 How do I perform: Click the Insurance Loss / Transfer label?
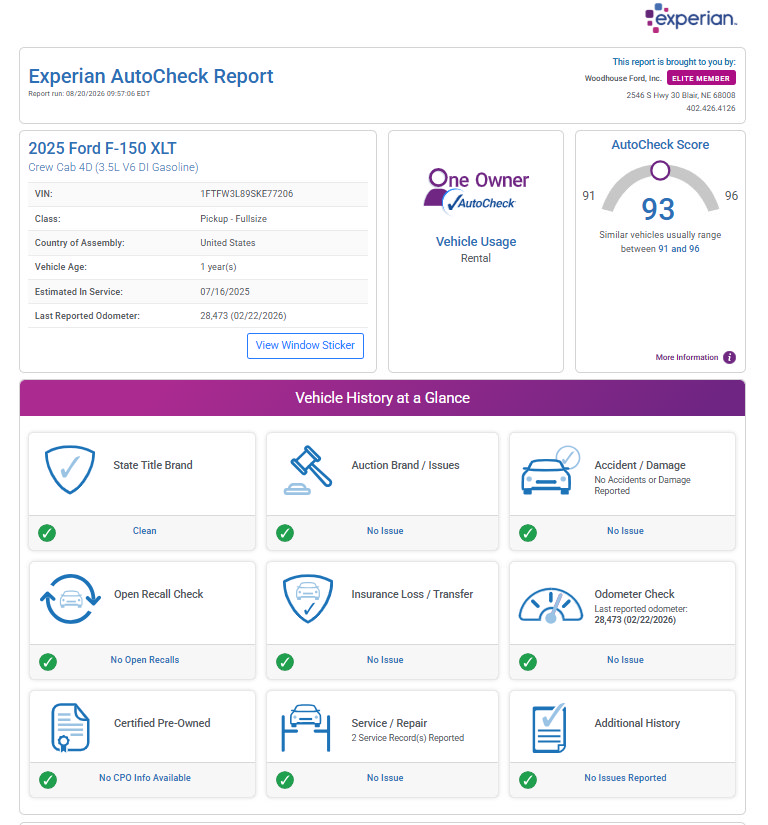(412, 594)
